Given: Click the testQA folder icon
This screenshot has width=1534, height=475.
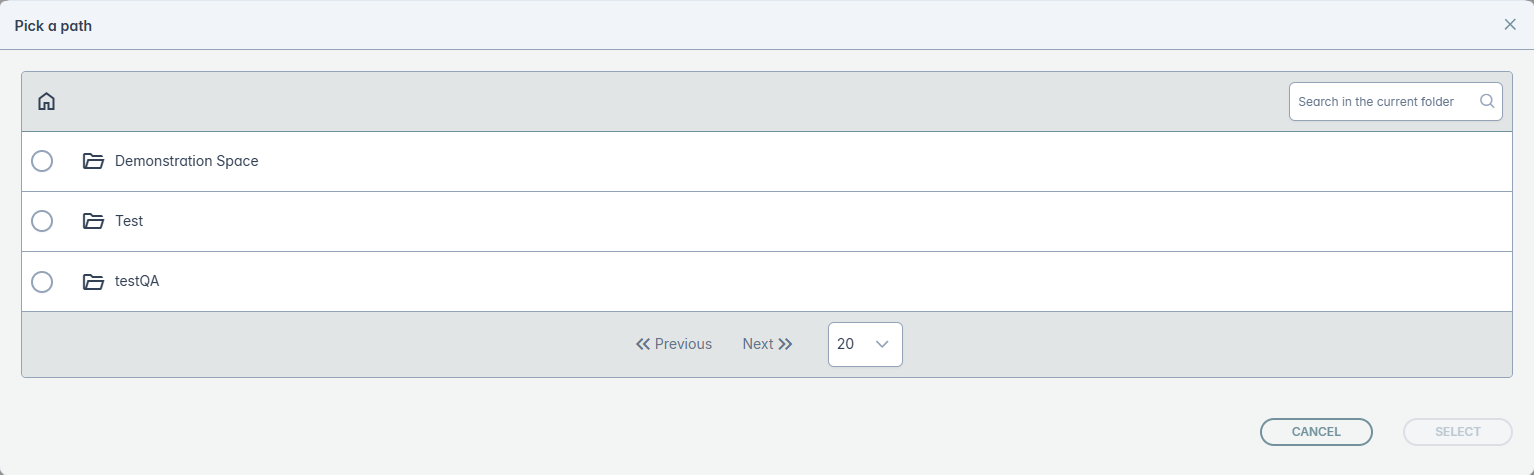Looking at the screenshot, I should coord(93,282).
